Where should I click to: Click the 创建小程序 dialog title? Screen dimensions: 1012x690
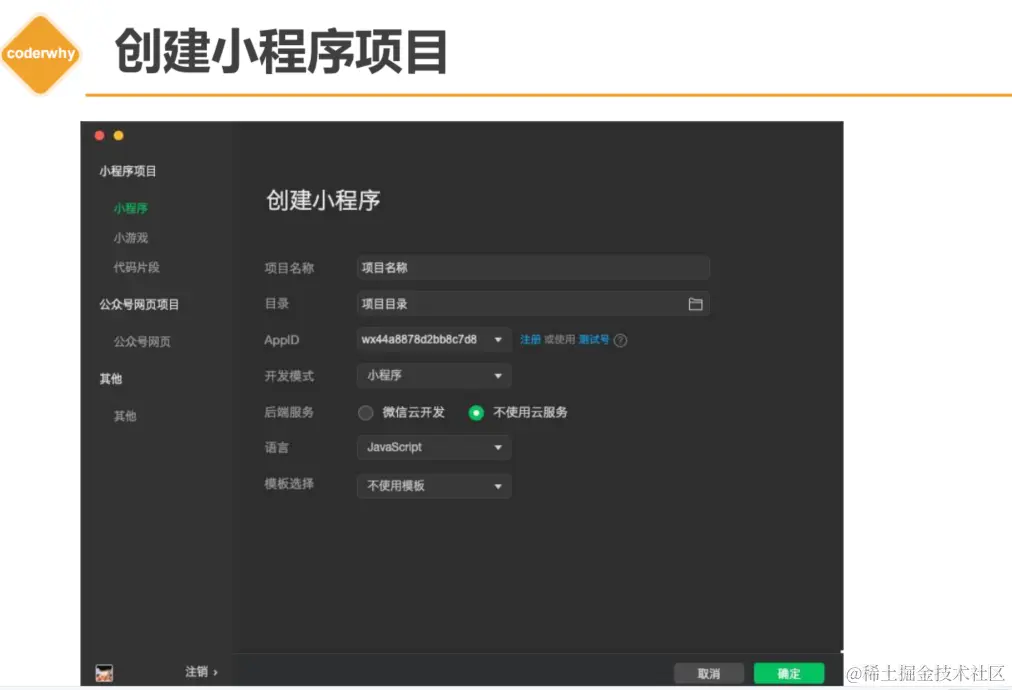coord(323,200)
